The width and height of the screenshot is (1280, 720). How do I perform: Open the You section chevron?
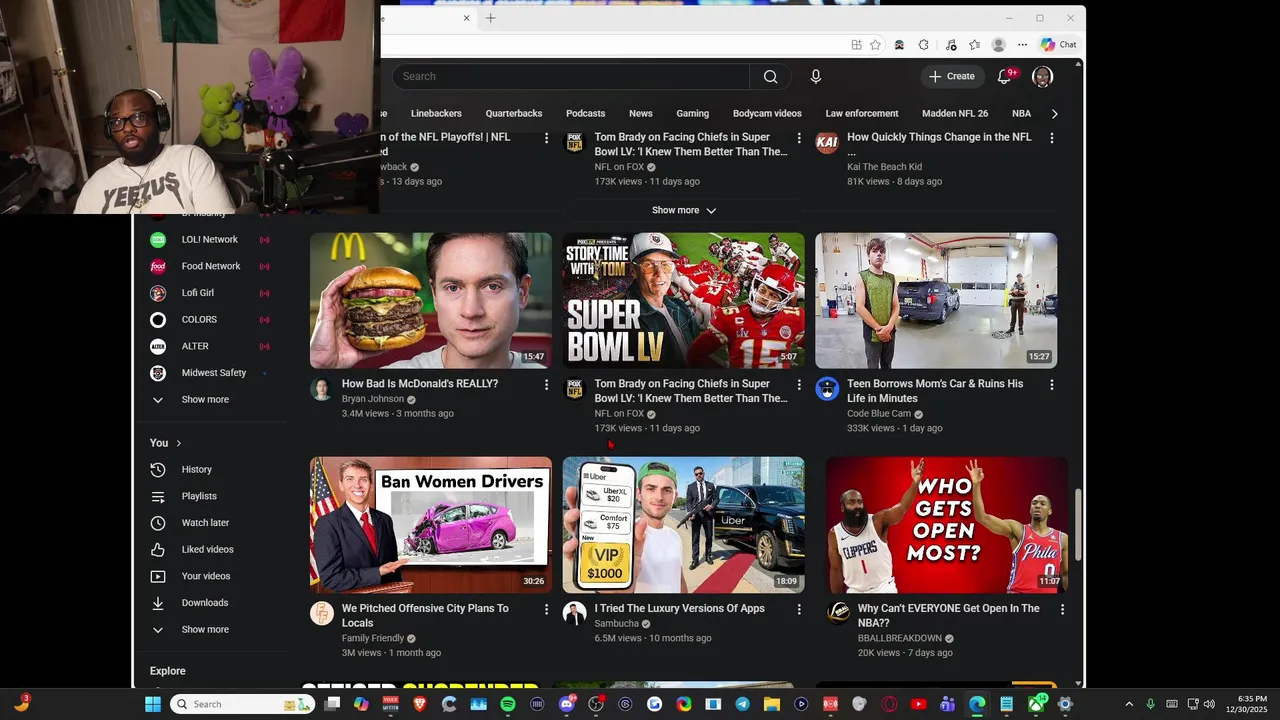(x=179, y=443)
